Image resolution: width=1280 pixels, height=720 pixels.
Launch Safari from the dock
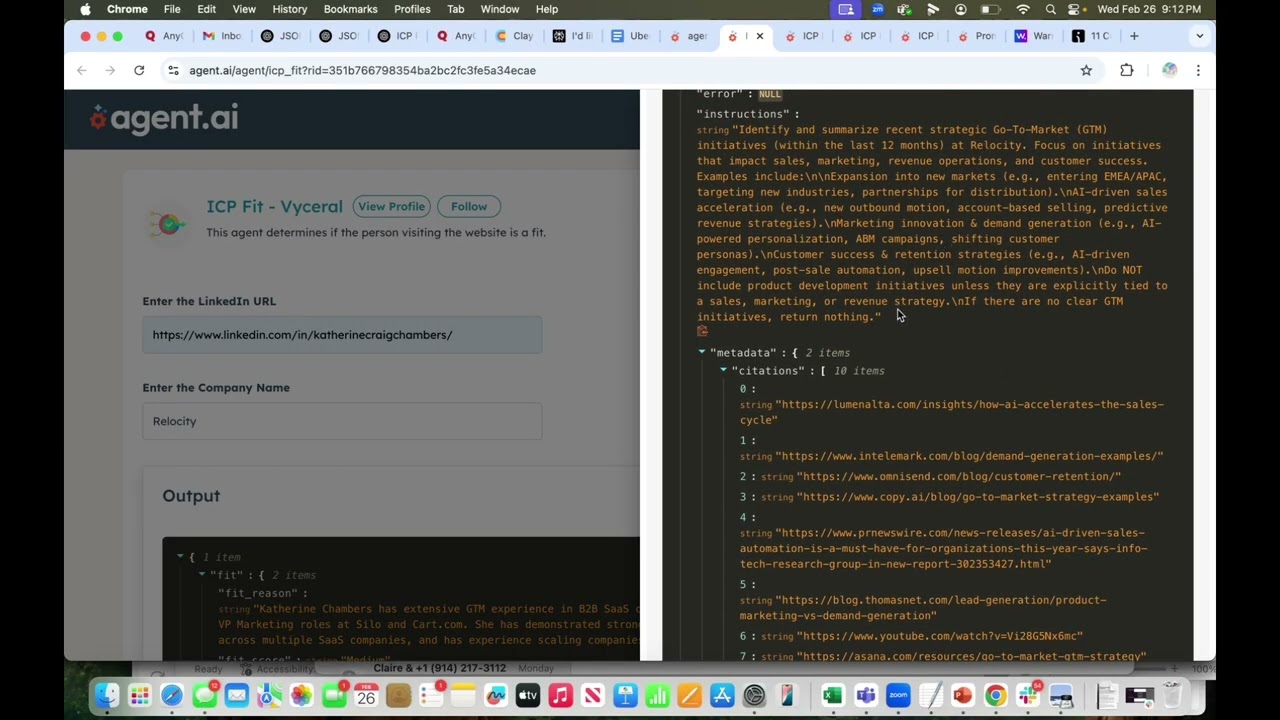click(x=172, y=695)
